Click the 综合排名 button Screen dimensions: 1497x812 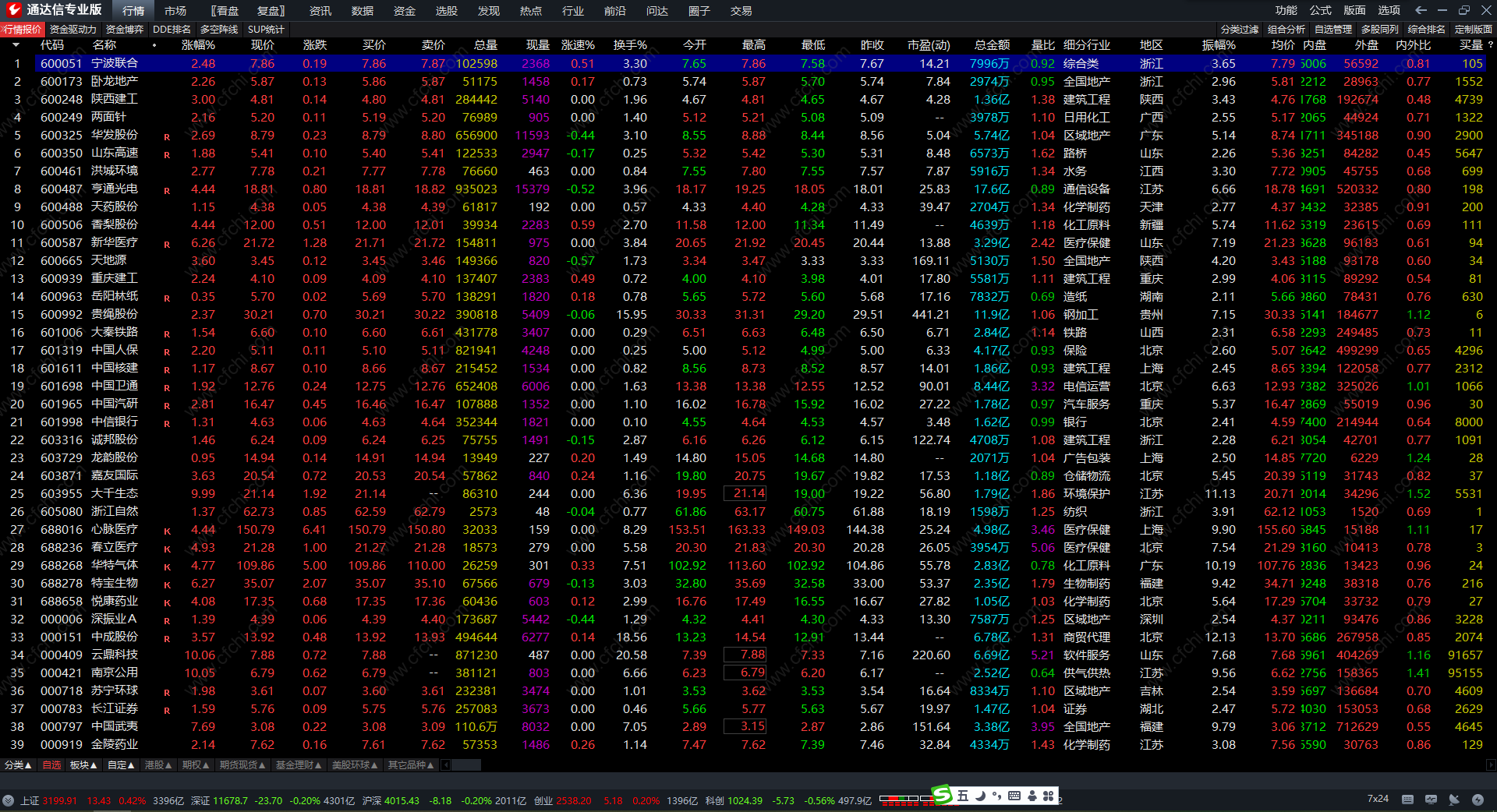click(1427, 30)
